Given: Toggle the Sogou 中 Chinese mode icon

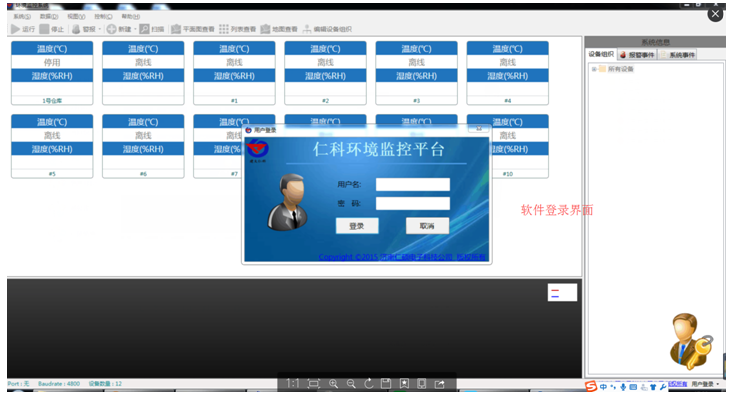Looking at the screenshot, I should tap(603, 387).
